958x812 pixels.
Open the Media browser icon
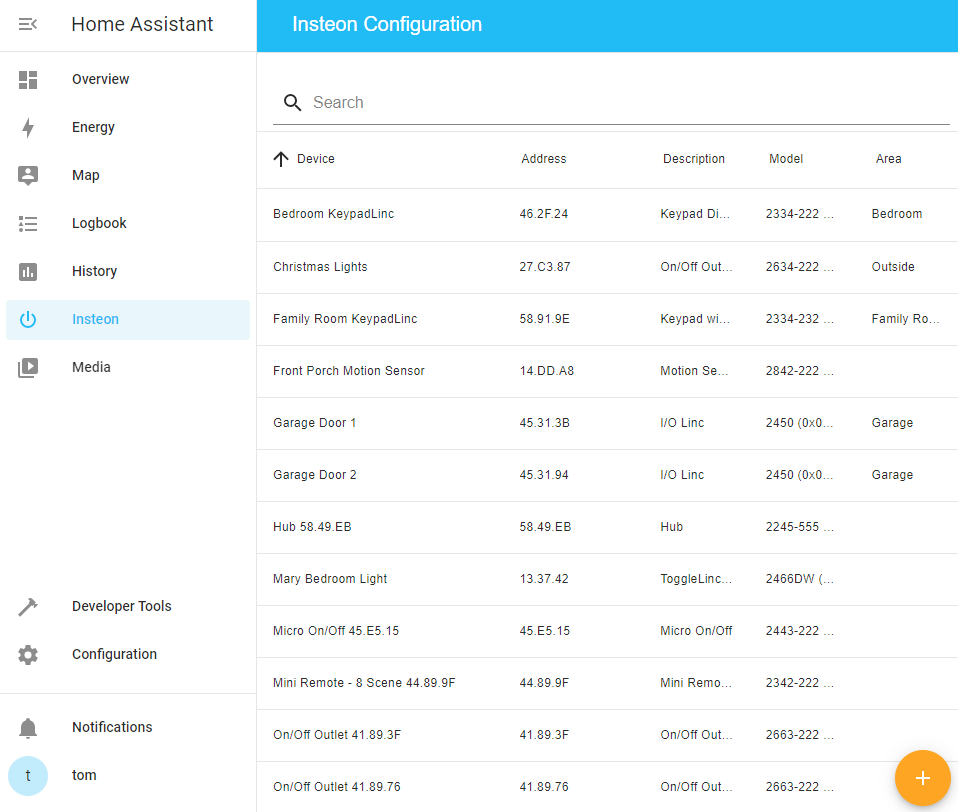(28, 367)
